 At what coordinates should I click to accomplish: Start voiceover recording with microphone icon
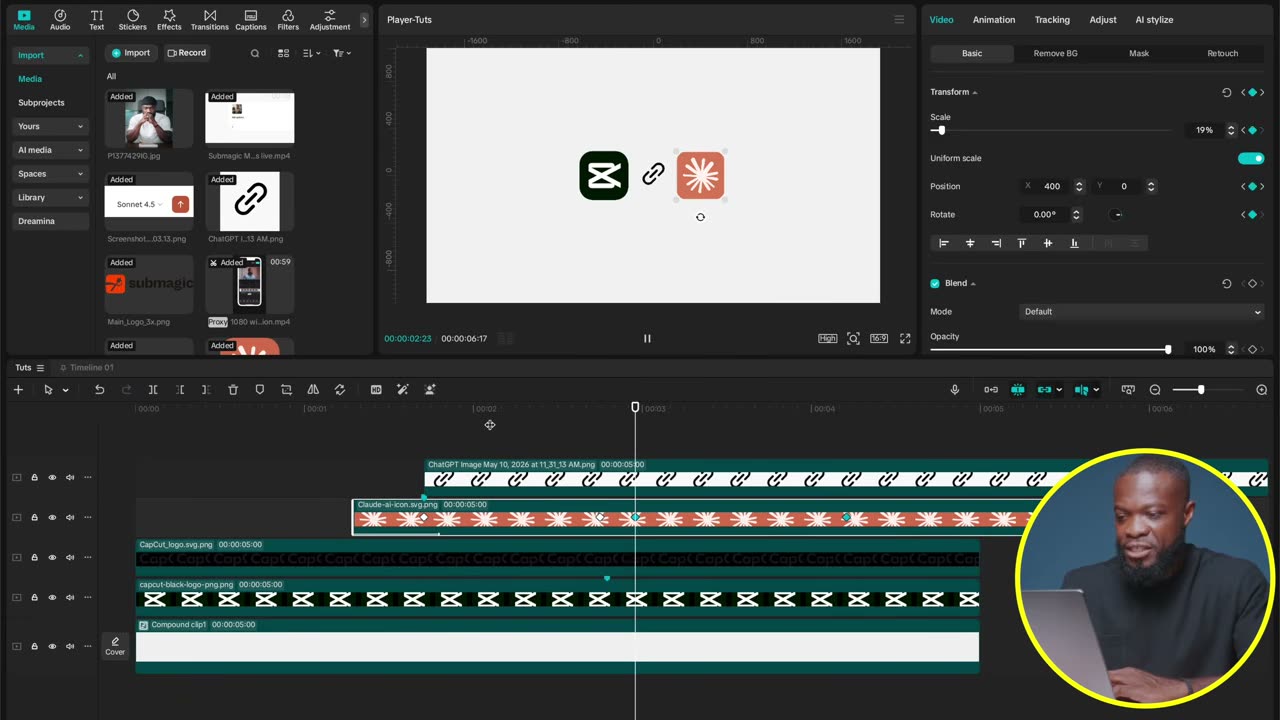pyautogui.click(x=955, y=390)
